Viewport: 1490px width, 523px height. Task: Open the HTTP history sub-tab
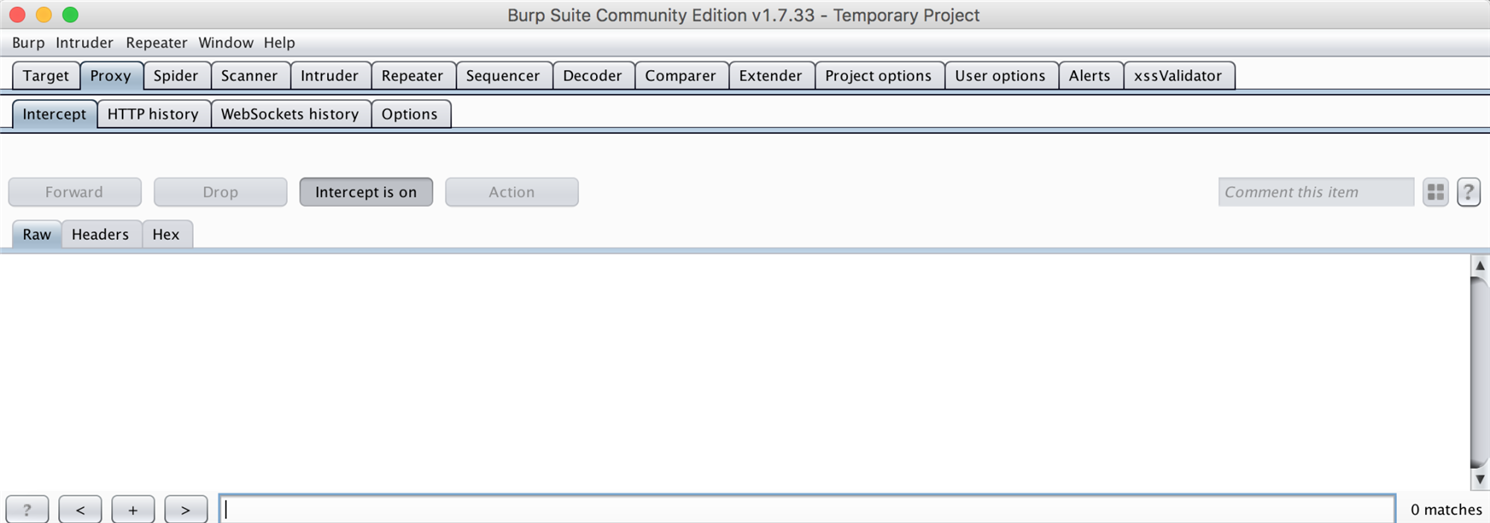coord(153,114)
